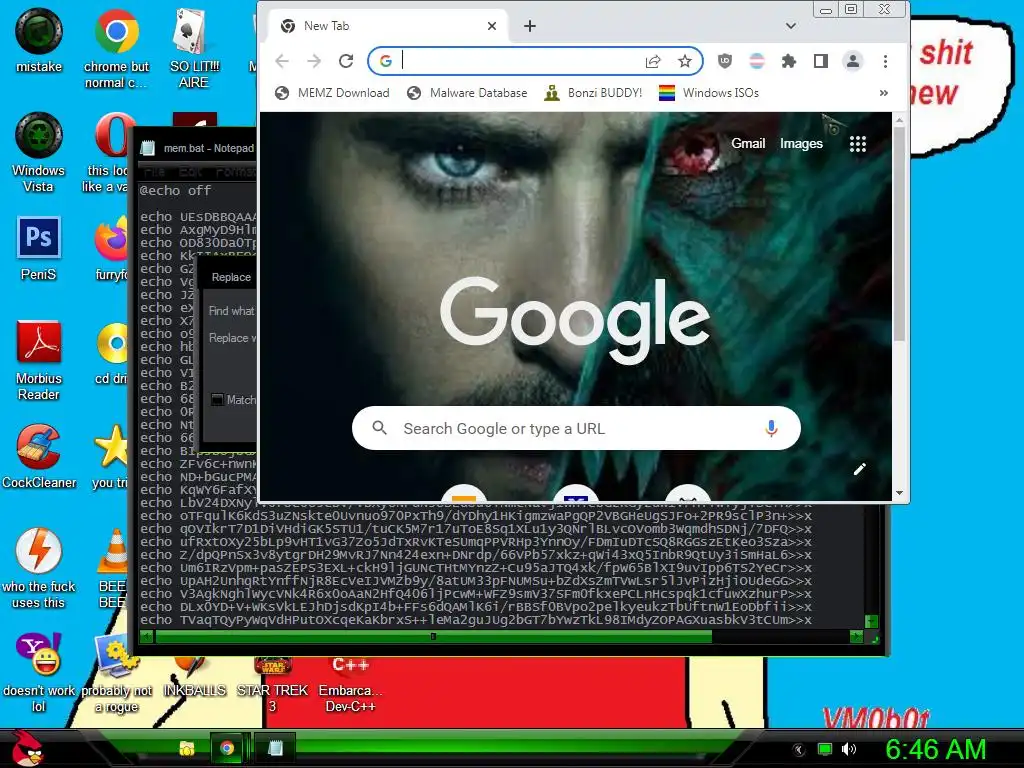Click the Notepad horizontal scrollbar left arrow
This screenshot has height=768, width=1024.
click(x=147, y=636)
